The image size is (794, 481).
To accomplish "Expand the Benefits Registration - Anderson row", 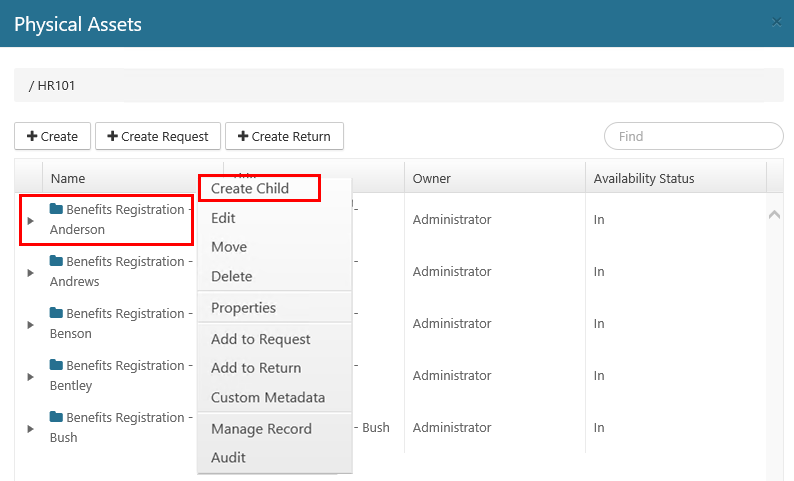I will pos(30,220).
